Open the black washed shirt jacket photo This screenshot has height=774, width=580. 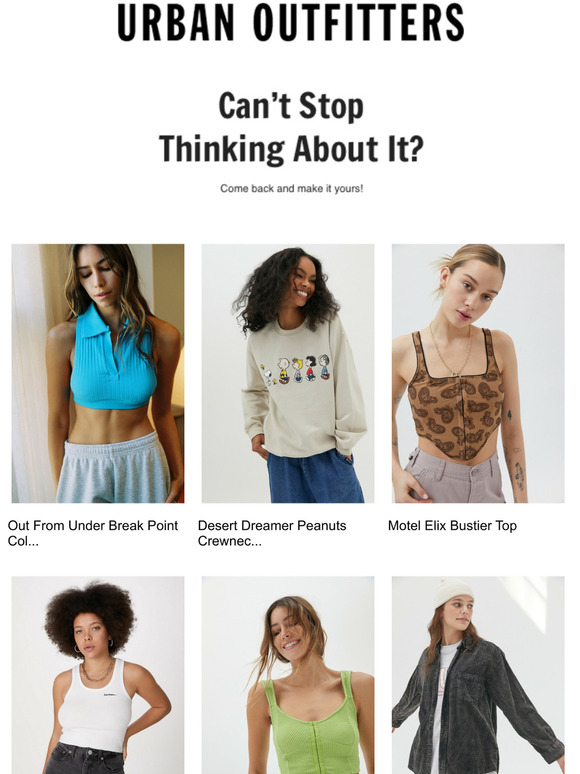(x=478, y=675)
